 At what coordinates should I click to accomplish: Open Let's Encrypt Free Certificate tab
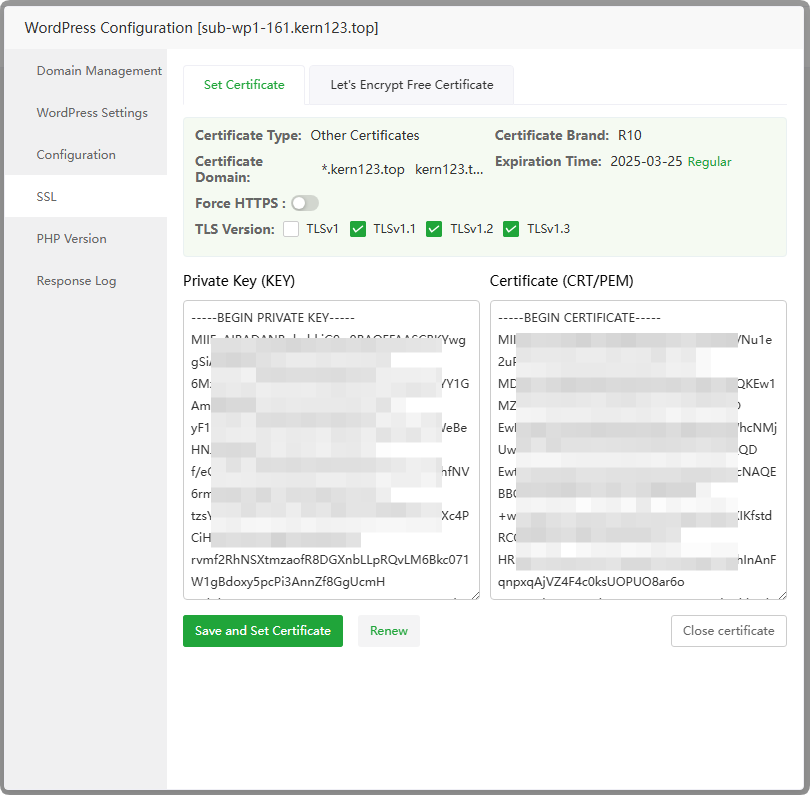(411, 85)
